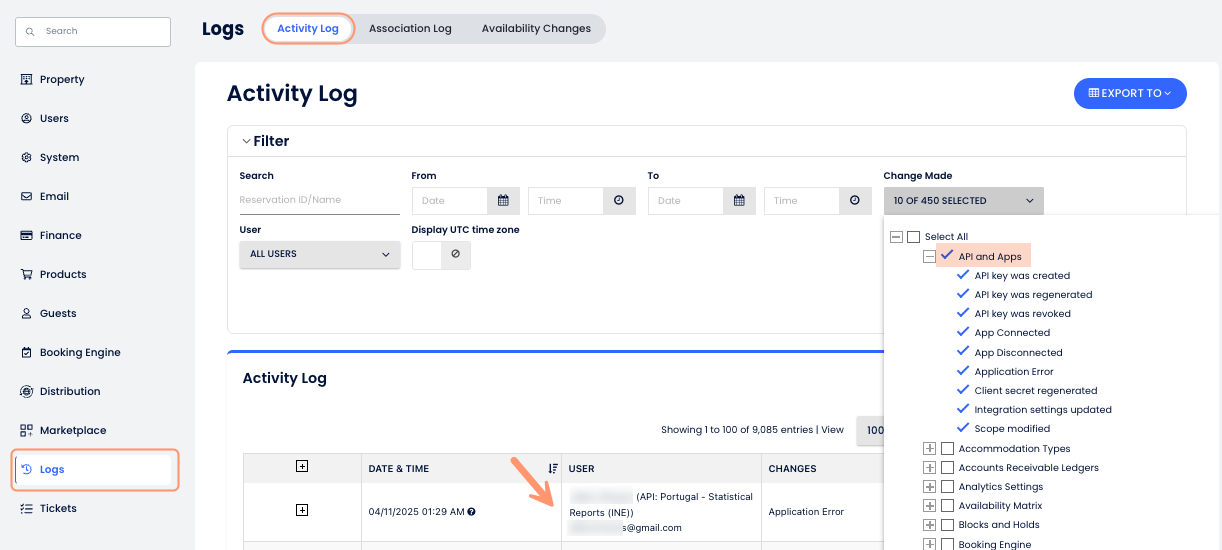Open the Logs menu item
Screen dimensions: 1222x550
tap(95, 469)
